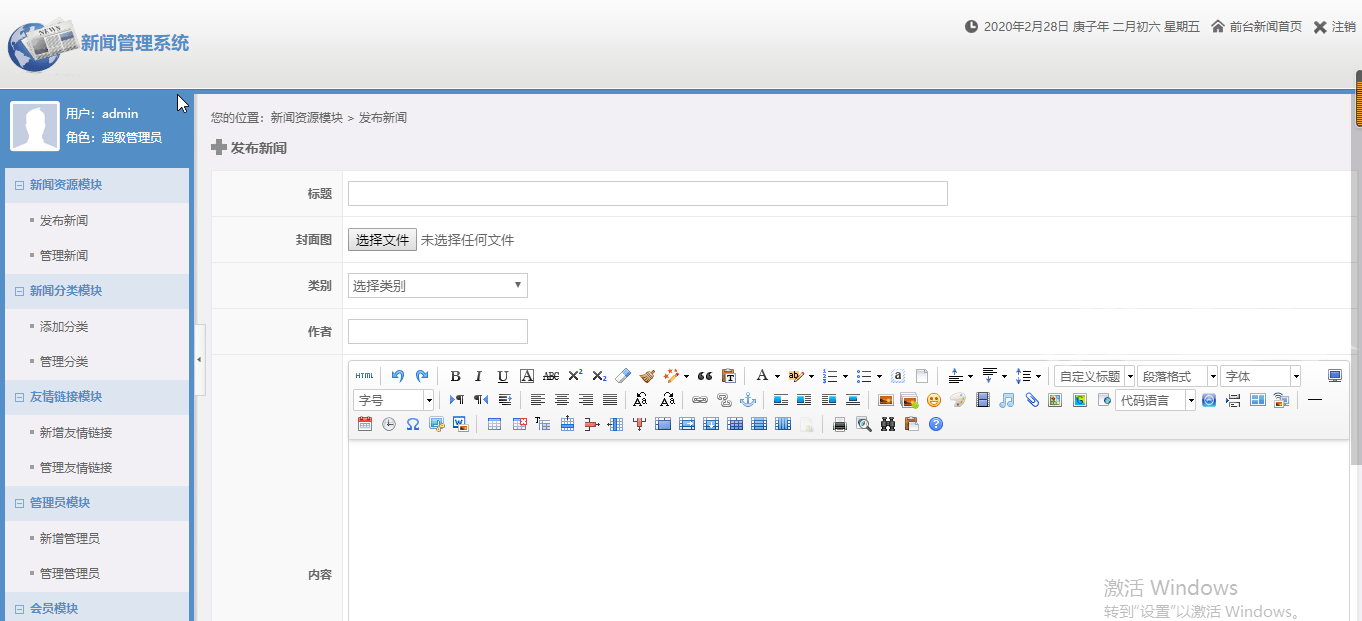Click the emoticon smiley icon
1362x621 pixels.
[x=934, y=400]
